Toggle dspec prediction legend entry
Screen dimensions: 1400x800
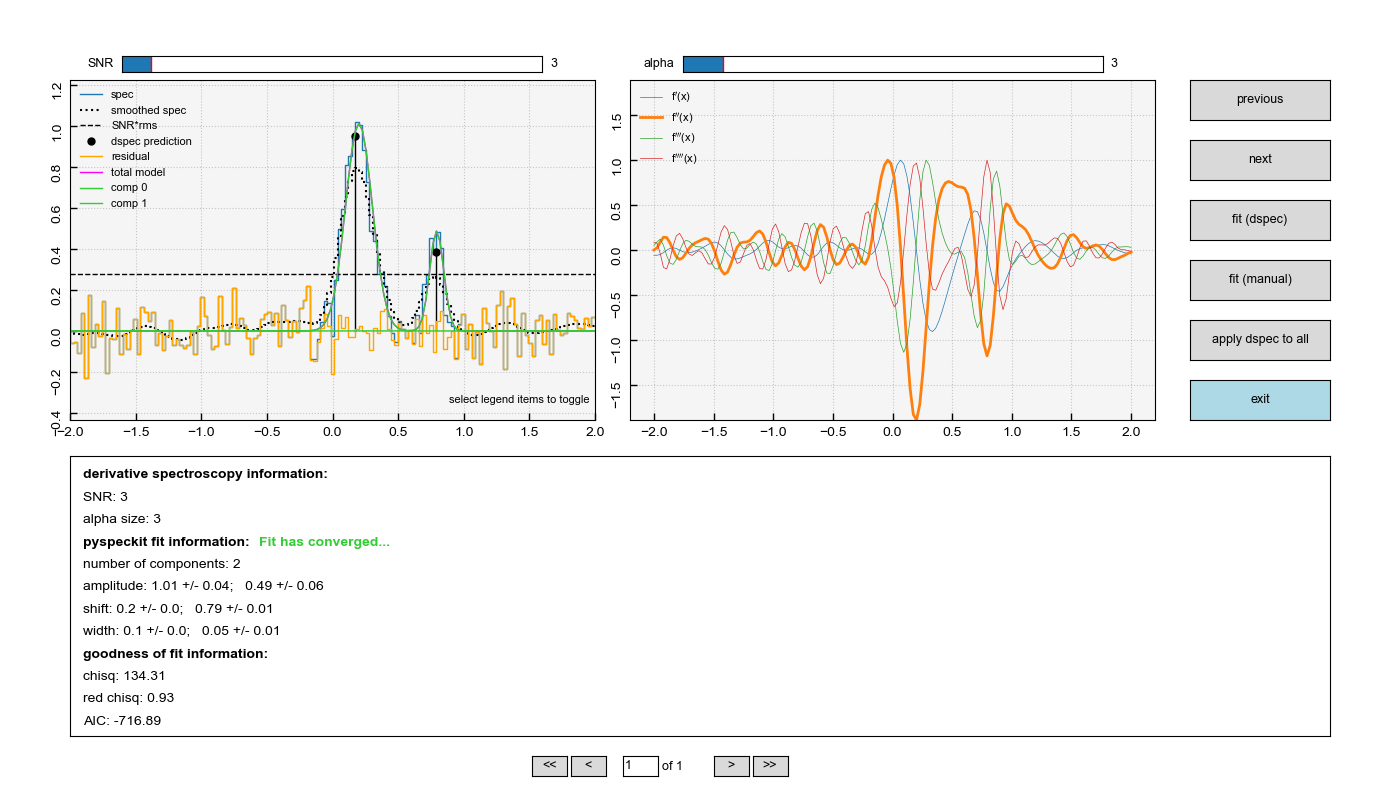coord(136,141)
